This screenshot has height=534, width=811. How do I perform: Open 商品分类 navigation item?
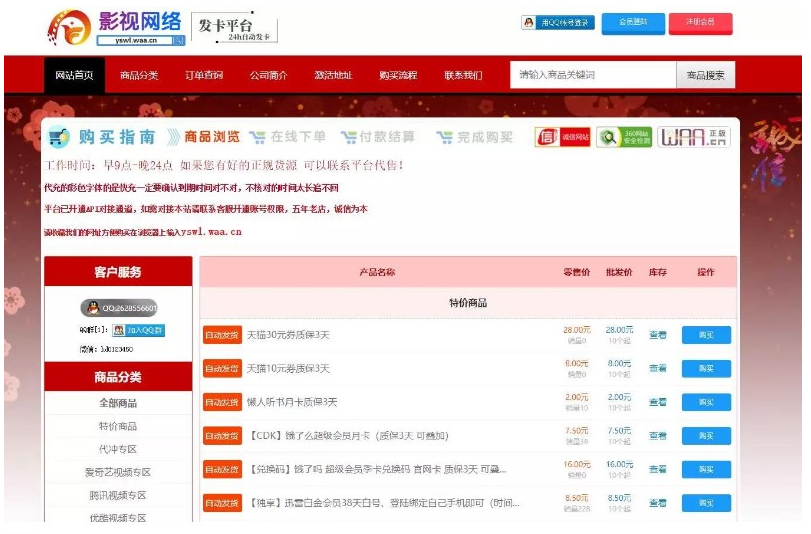pyautogui.click(x=139, y=76)
